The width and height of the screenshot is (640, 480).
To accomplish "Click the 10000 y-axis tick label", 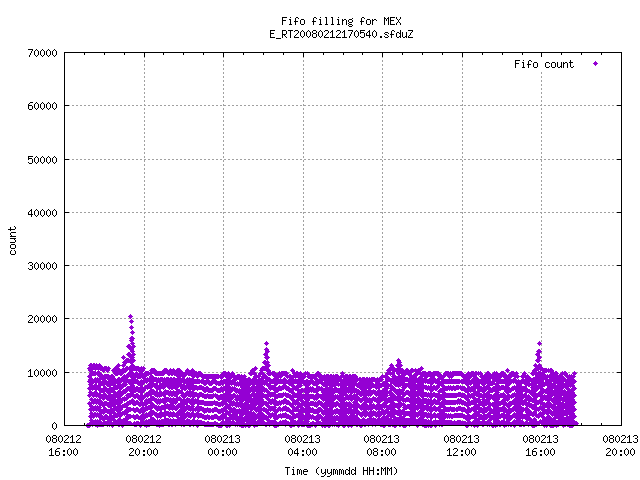I will click(42, 373).
